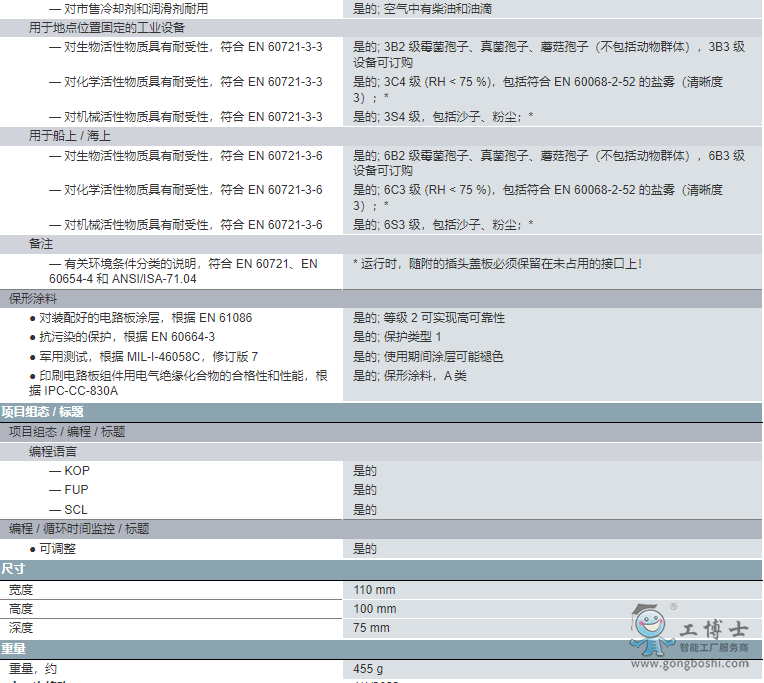Select the '— FUP' language row
Viewport: 764px width, 683px height.
pyautogui.click(x=69, y=490)
